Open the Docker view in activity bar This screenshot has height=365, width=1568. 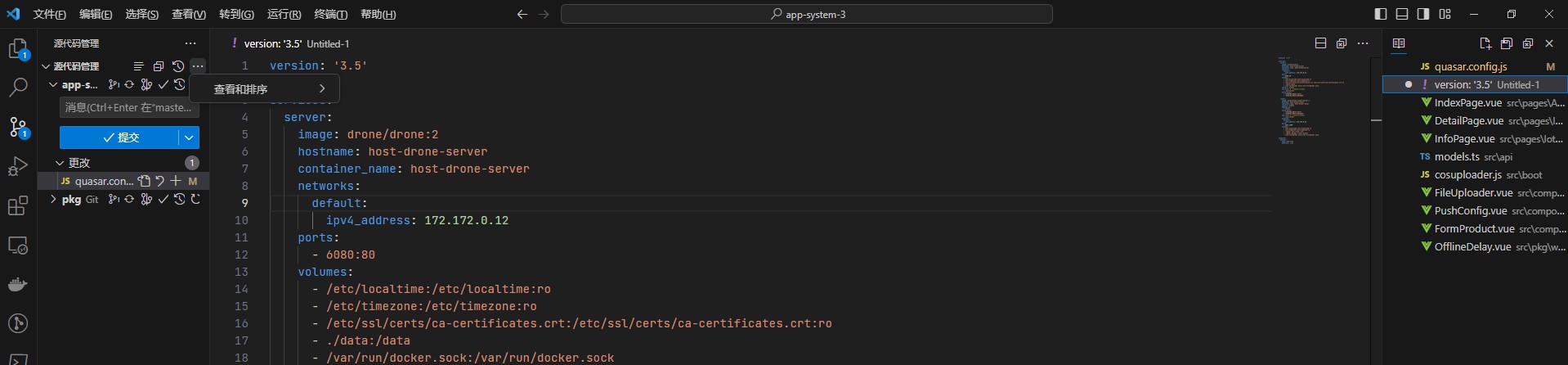click(18, 285)
